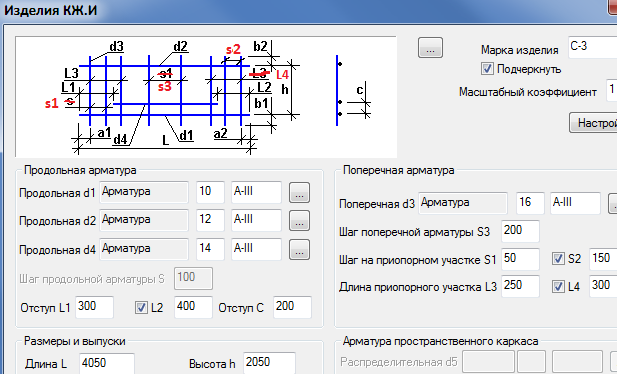Click the browse button beside the reinforcement diagram

click(x=430, y=48)
